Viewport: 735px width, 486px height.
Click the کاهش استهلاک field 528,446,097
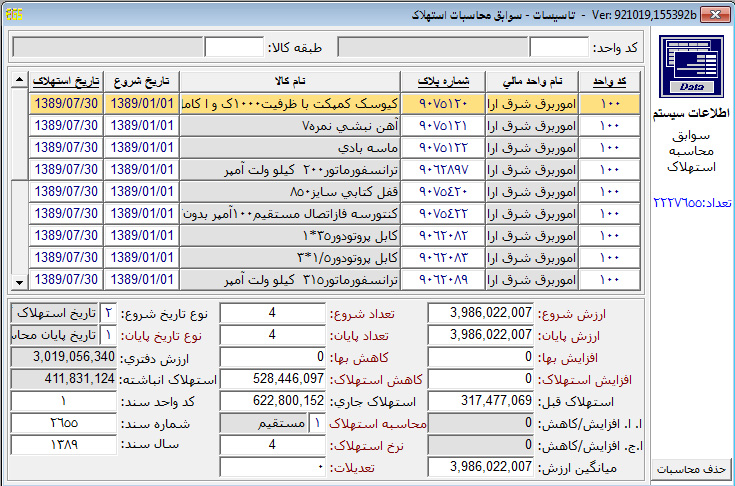point(272,379)
